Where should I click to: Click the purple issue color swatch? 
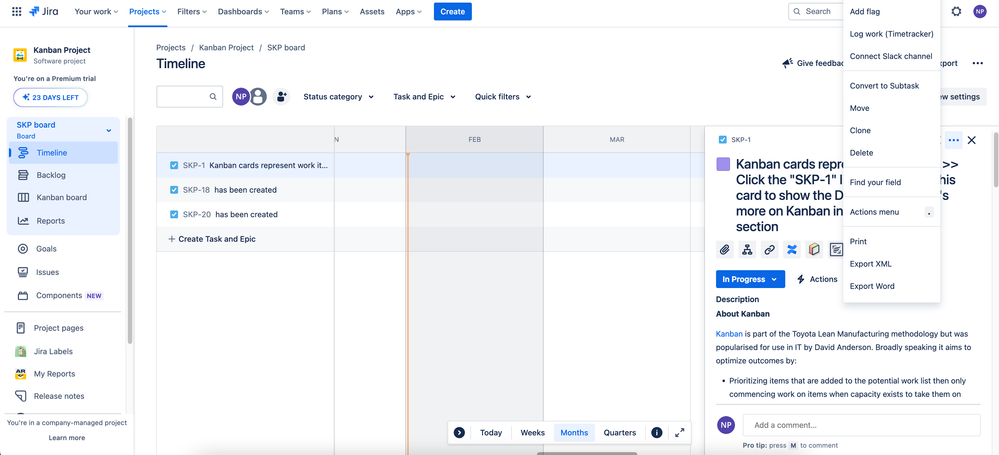pyautogui.click(x=723, y=164)
